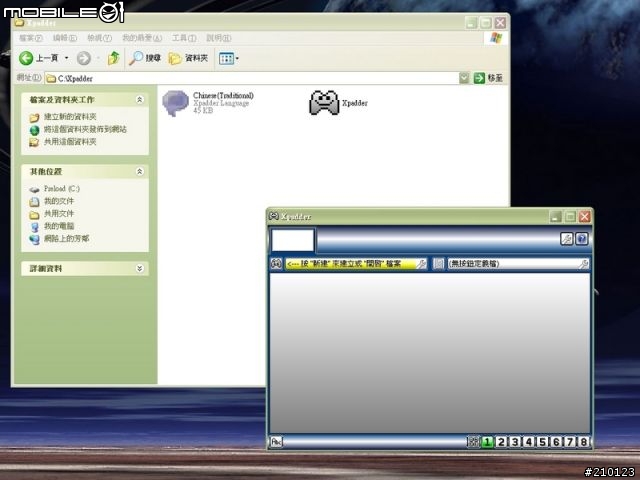The image size is (640, 480).
Task: Open the Views dropdown button in Explorer
Action: click(x=229, y=58)
